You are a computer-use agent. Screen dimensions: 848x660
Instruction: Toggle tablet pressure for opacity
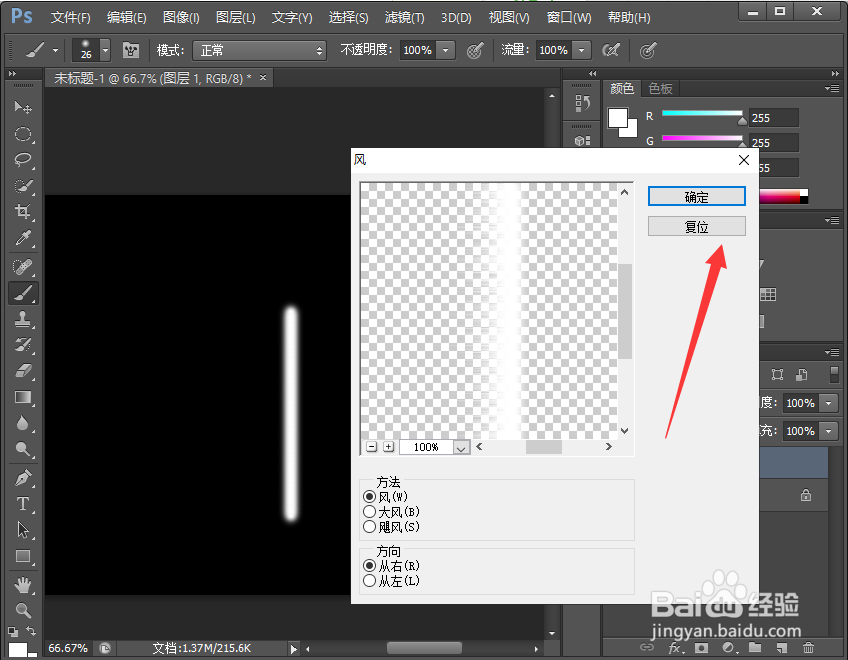[475, 51]
